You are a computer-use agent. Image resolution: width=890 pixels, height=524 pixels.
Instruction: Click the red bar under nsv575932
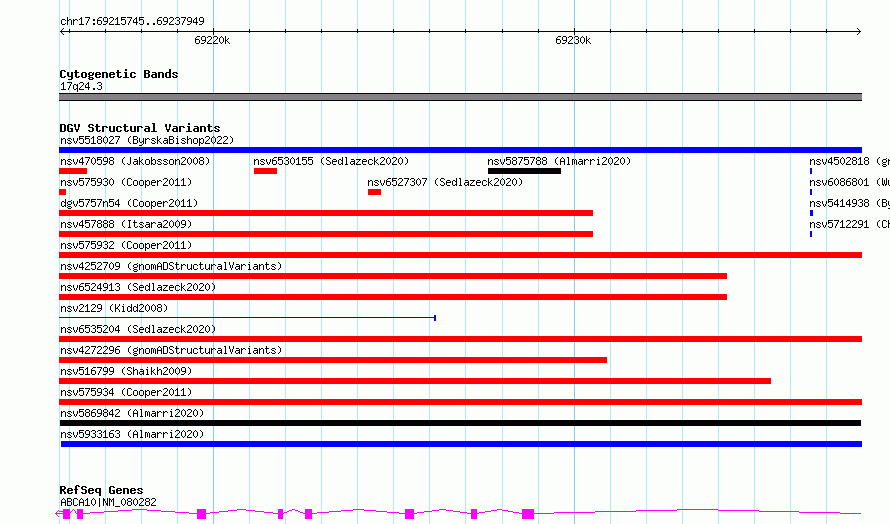click(x=460, y=255)
